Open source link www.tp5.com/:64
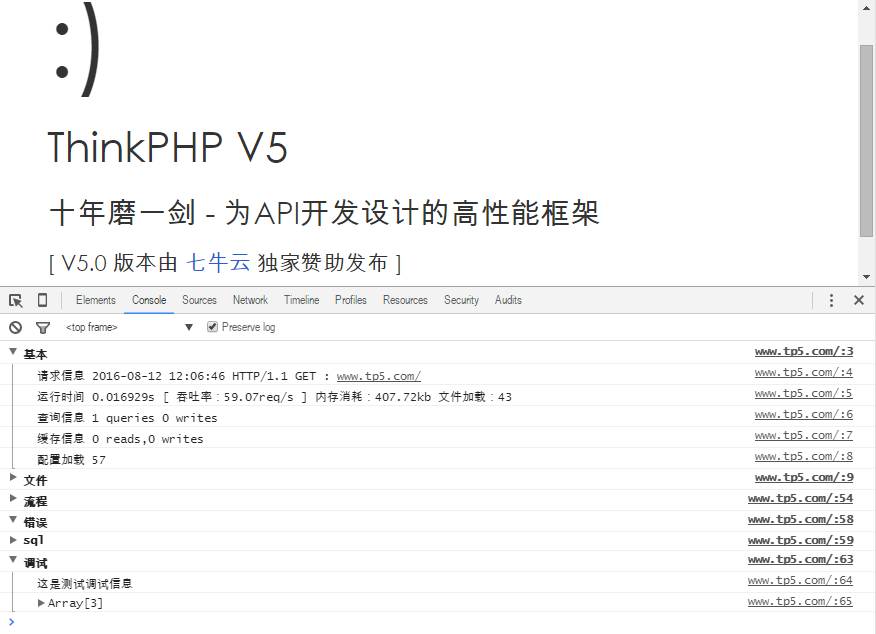The width and height of the screenshot is (876, 634). coord(801,580)
